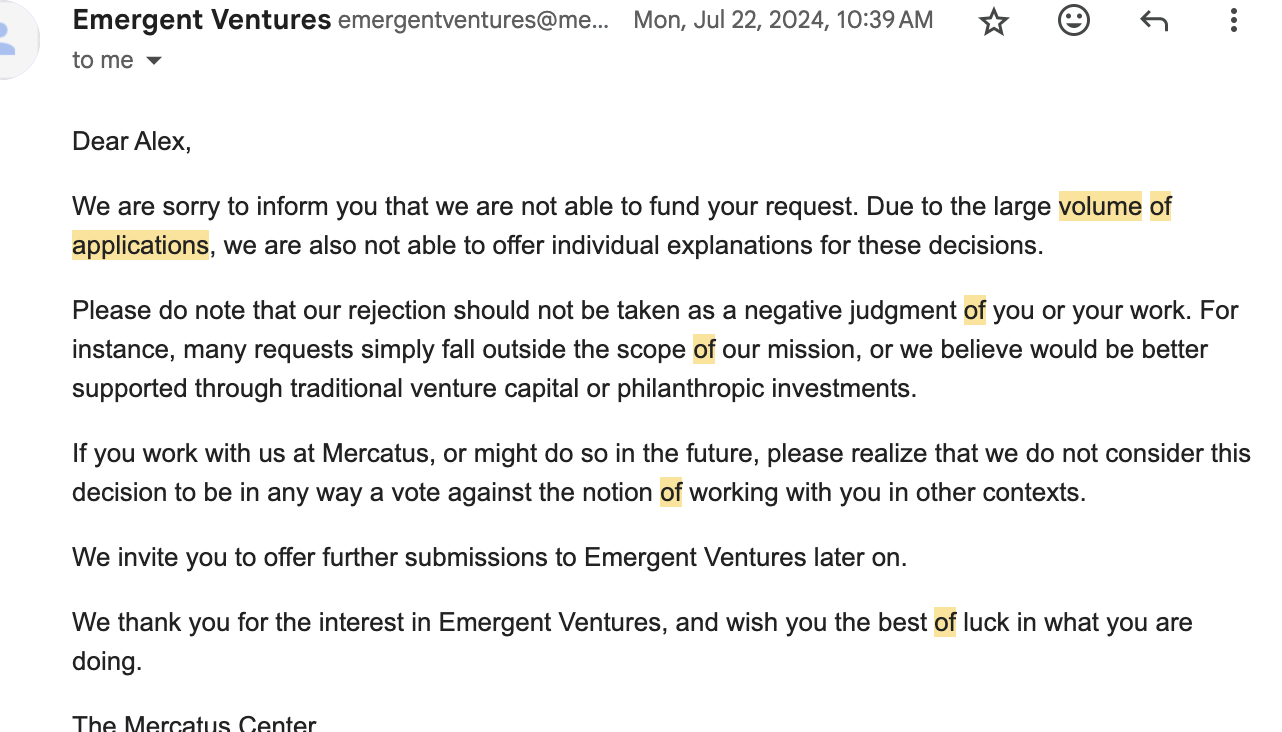Expand recipient details arrow beside "to me"
The image size is (1282, 732).
coord(154,61)
